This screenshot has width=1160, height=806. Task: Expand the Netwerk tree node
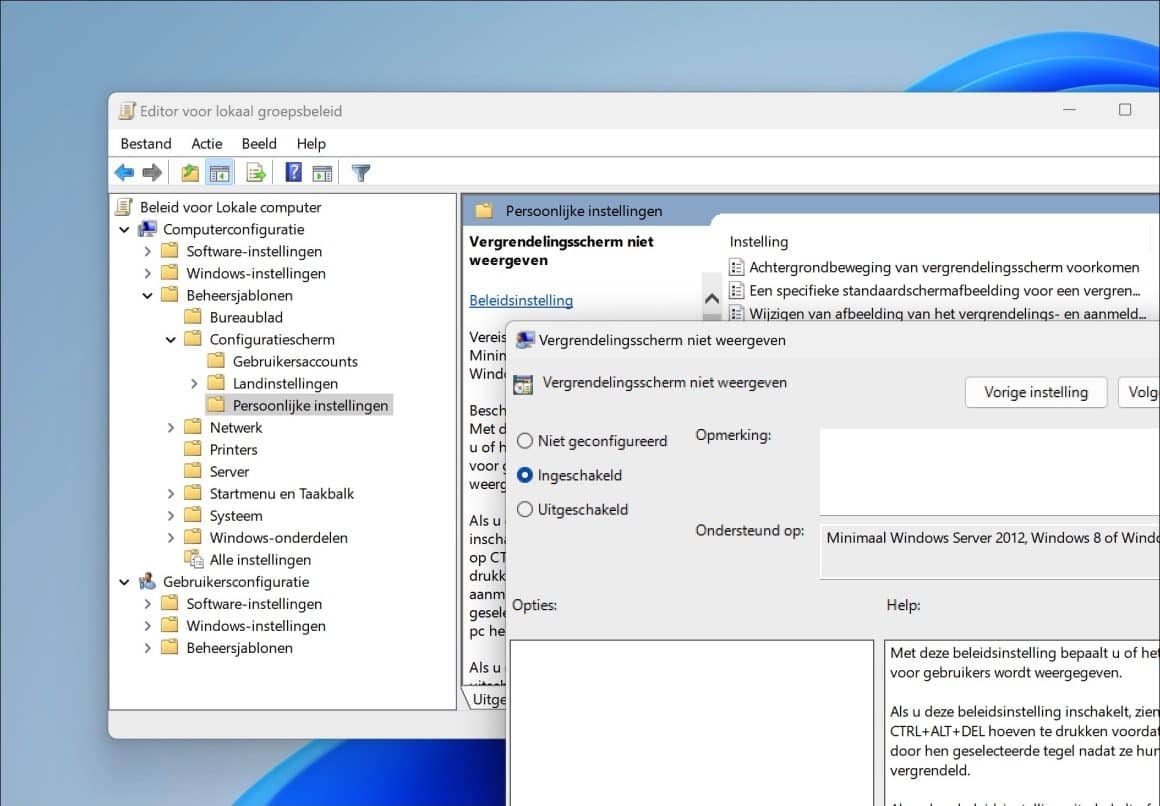coord(172,427)
